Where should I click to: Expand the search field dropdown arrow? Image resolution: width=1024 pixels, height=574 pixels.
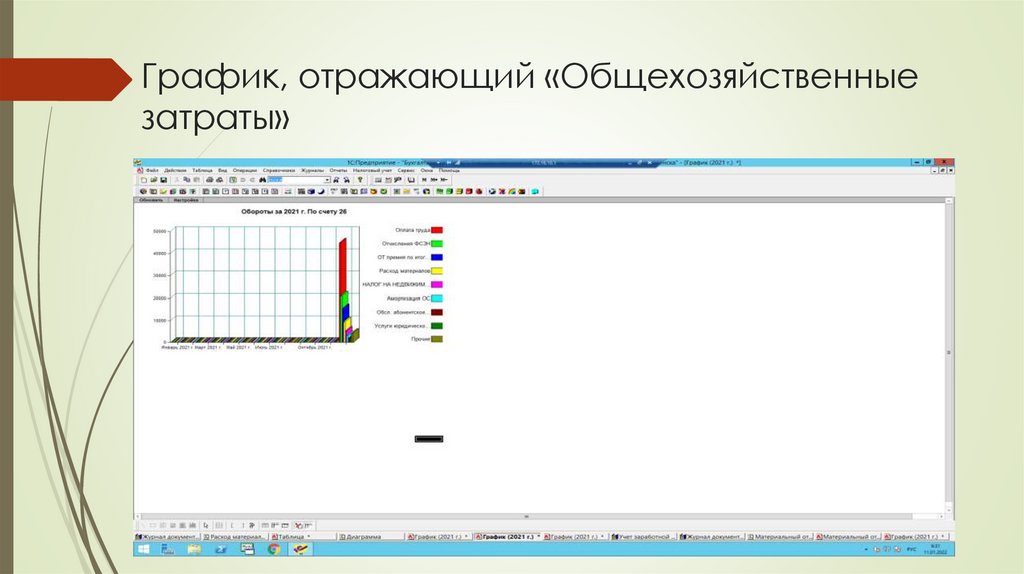point(327,180)
